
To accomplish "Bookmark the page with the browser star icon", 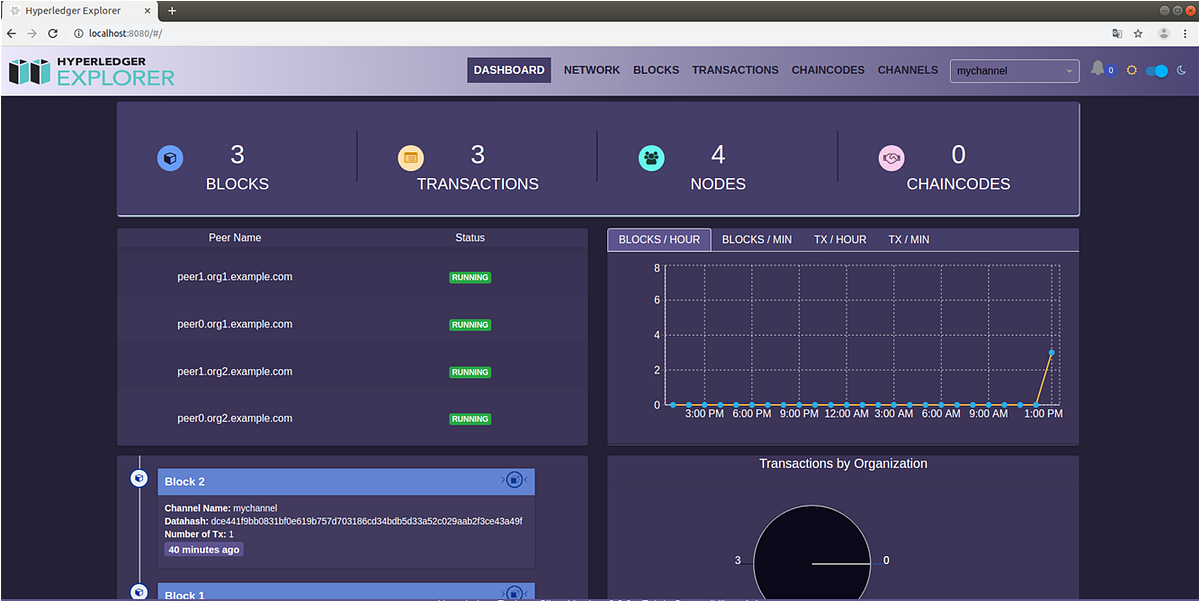I will click(1138, 33).
